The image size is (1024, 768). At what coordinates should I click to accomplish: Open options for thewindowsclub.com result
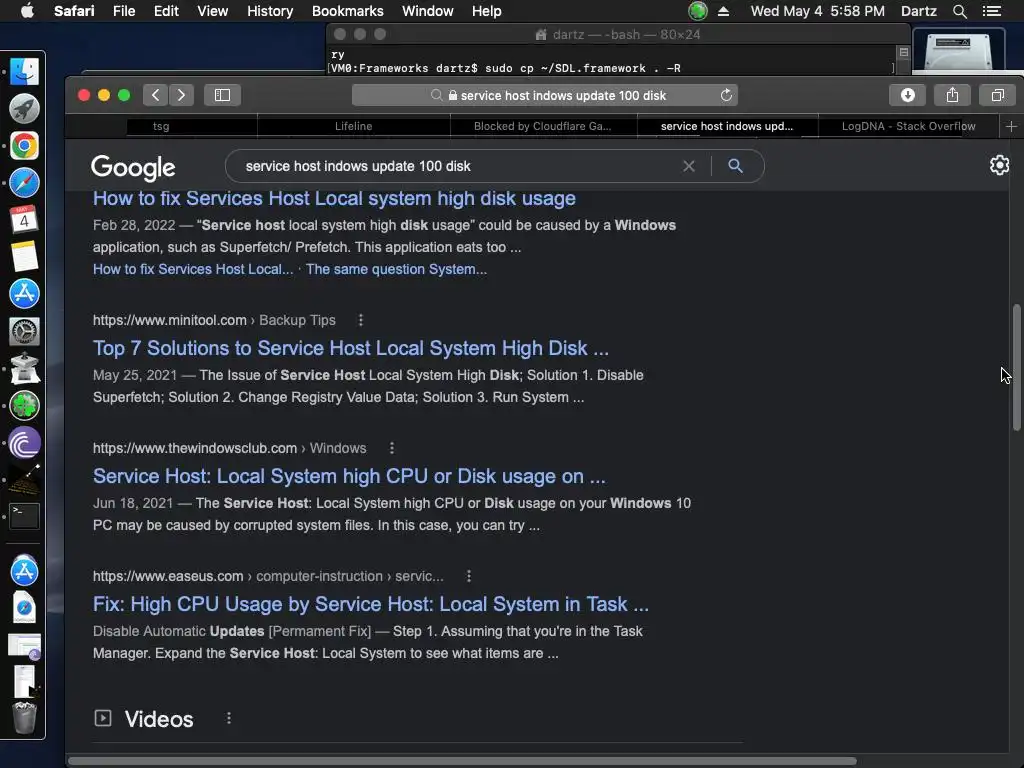tap(392, 448)
